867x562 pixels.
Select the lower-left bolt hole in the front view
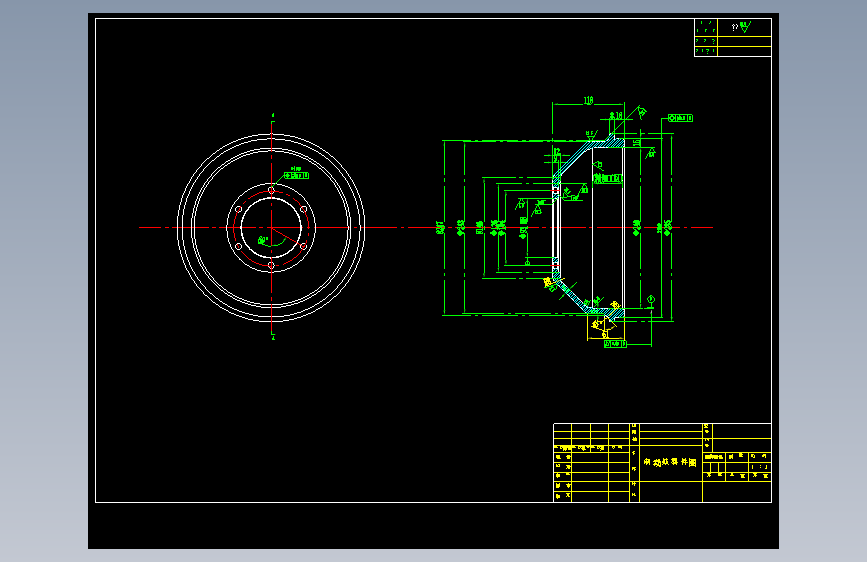(238, 247)
